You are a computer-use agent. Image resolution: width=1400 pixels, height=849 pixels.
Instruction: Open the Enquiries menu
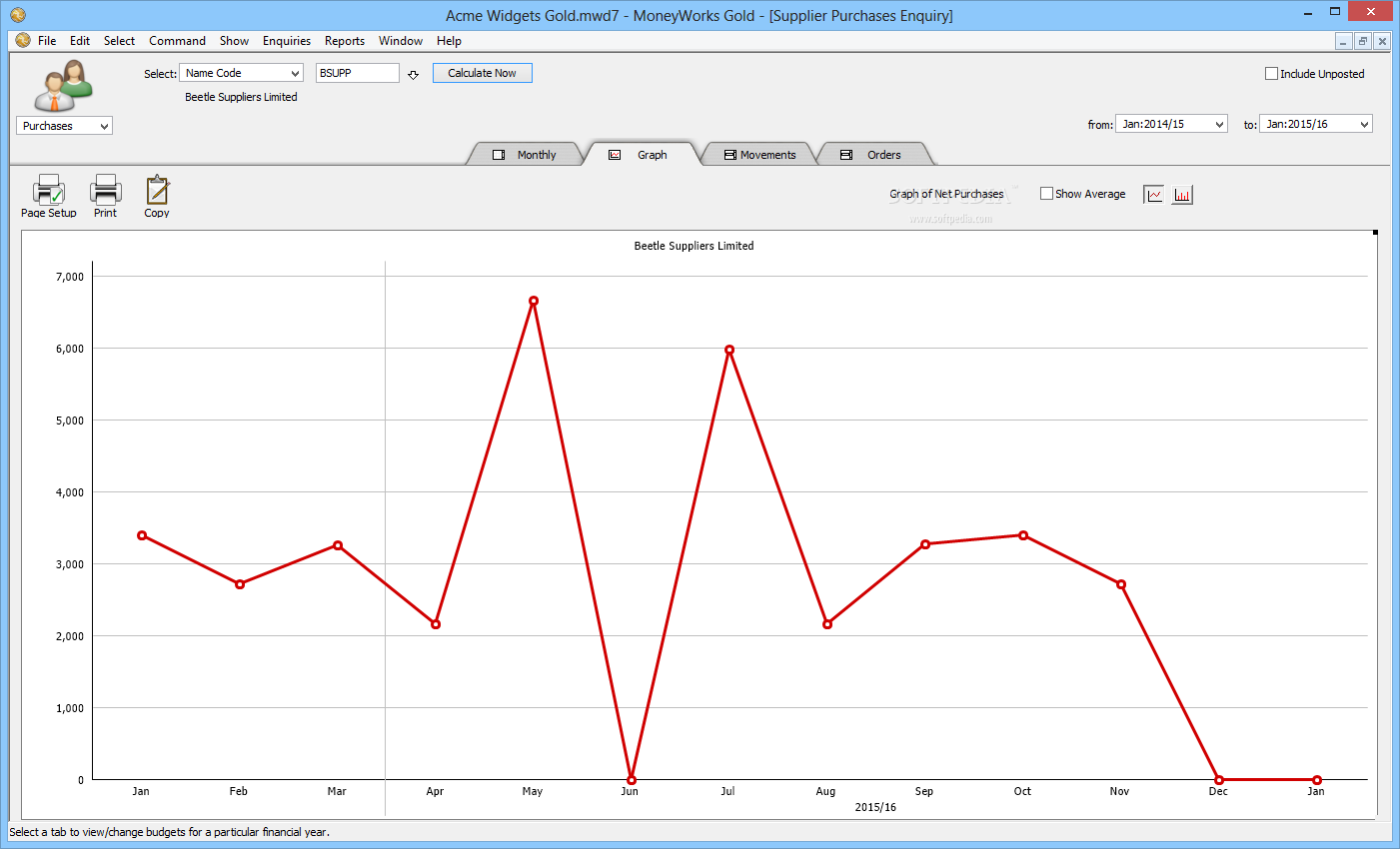[287, 41]
